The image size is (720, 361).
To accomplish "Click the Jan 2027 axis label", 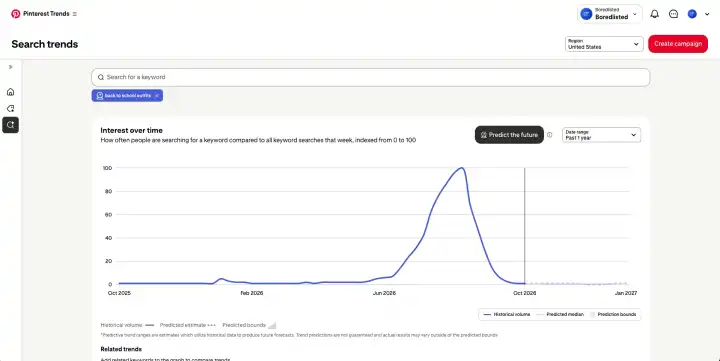I will click(x=626, y=293).
